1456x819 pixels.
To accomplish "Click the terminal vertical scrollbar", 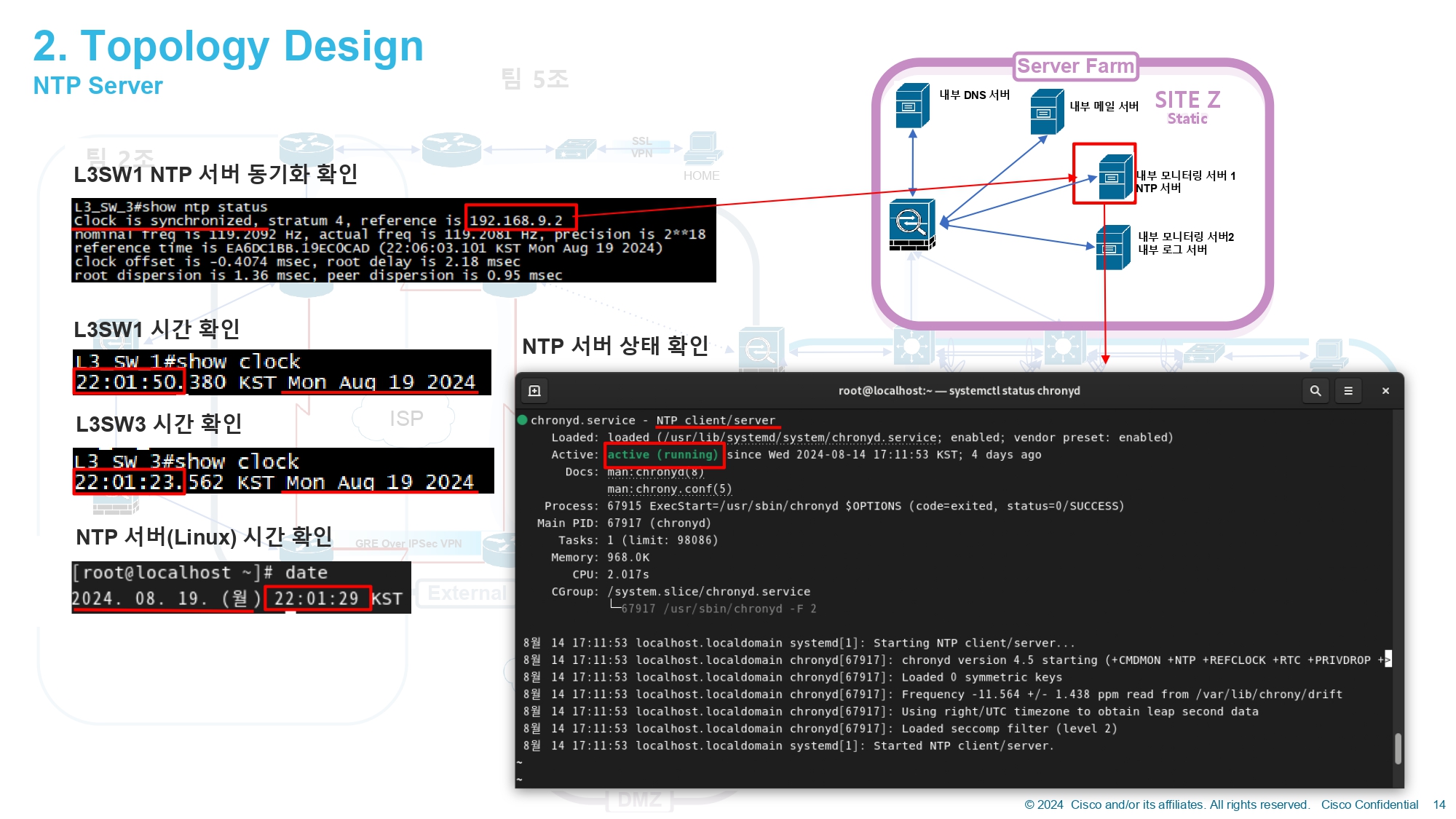I will (1398, 748).
